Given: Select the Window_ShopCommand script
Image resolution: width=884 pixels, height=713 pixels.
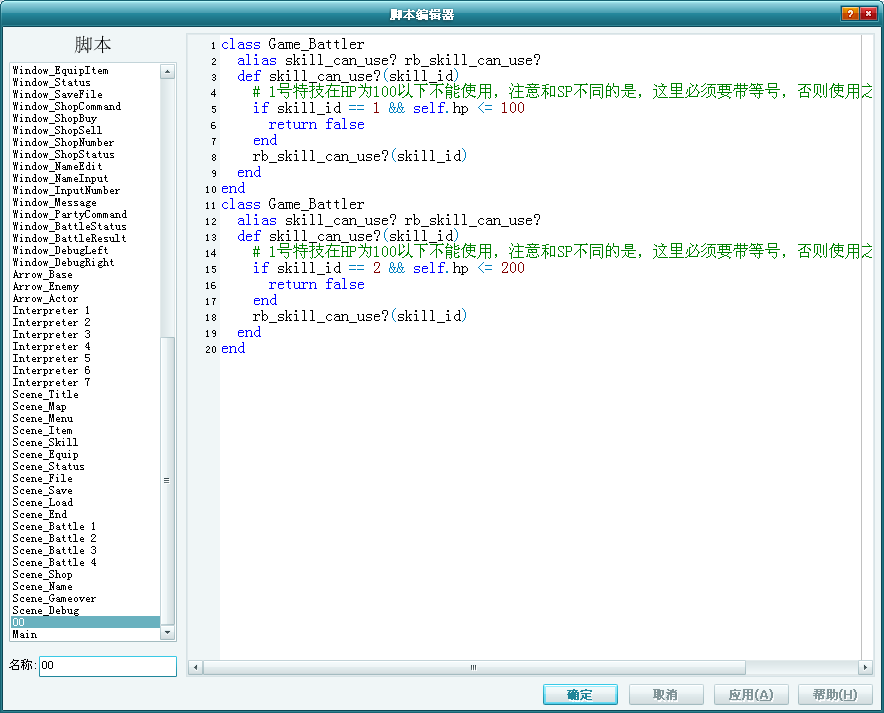Looking at the screenshot, I should [x=85, y=106].
